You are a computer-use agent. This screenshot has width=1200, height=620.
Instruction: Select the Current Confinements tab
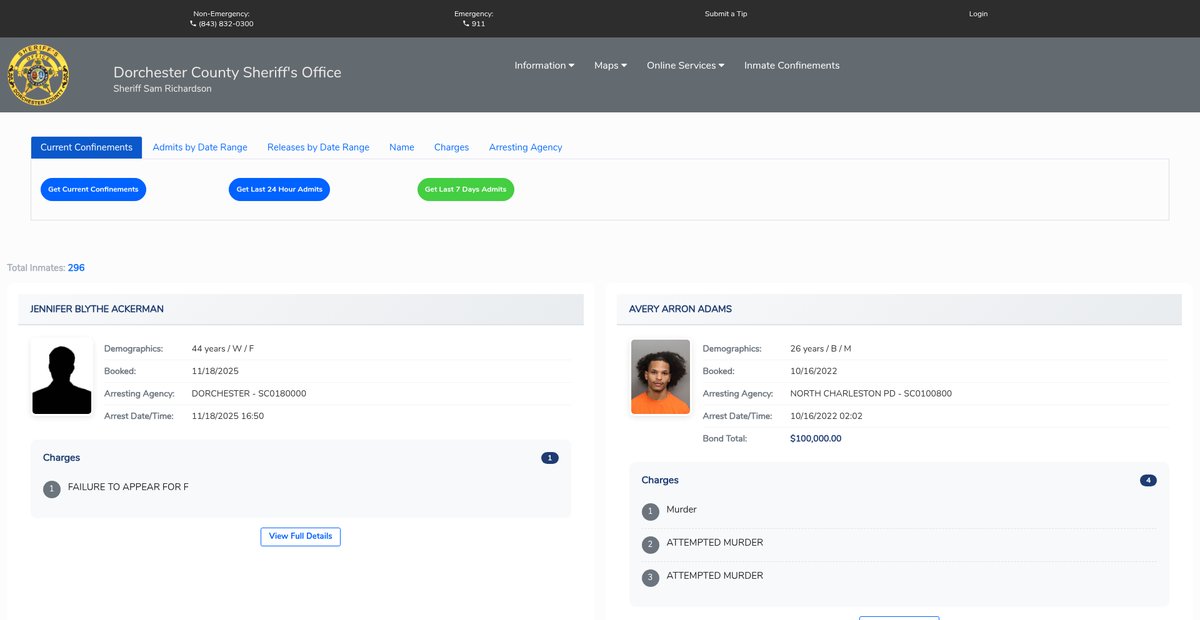(86, 147)
